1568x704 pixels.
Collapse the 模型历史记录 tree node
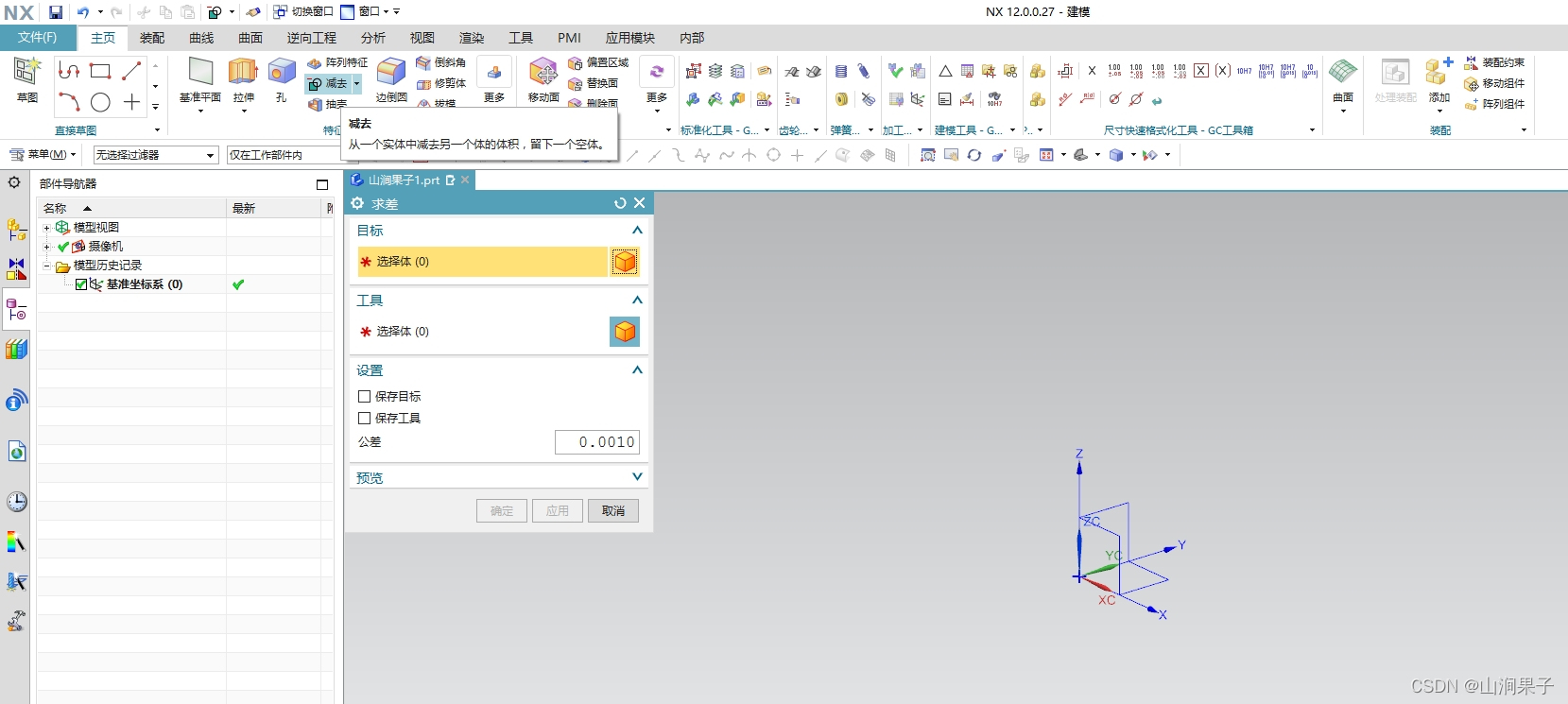(46, 266)
